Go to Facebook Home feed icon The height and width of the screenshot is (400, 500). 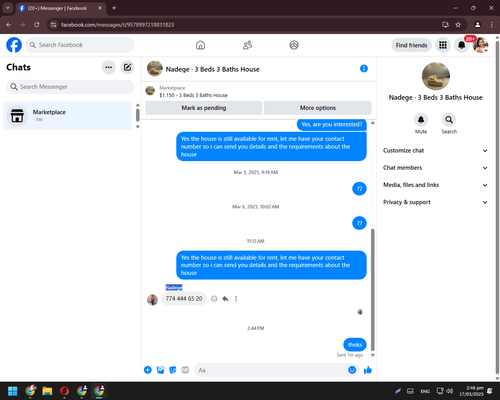[x=200, y=45]
